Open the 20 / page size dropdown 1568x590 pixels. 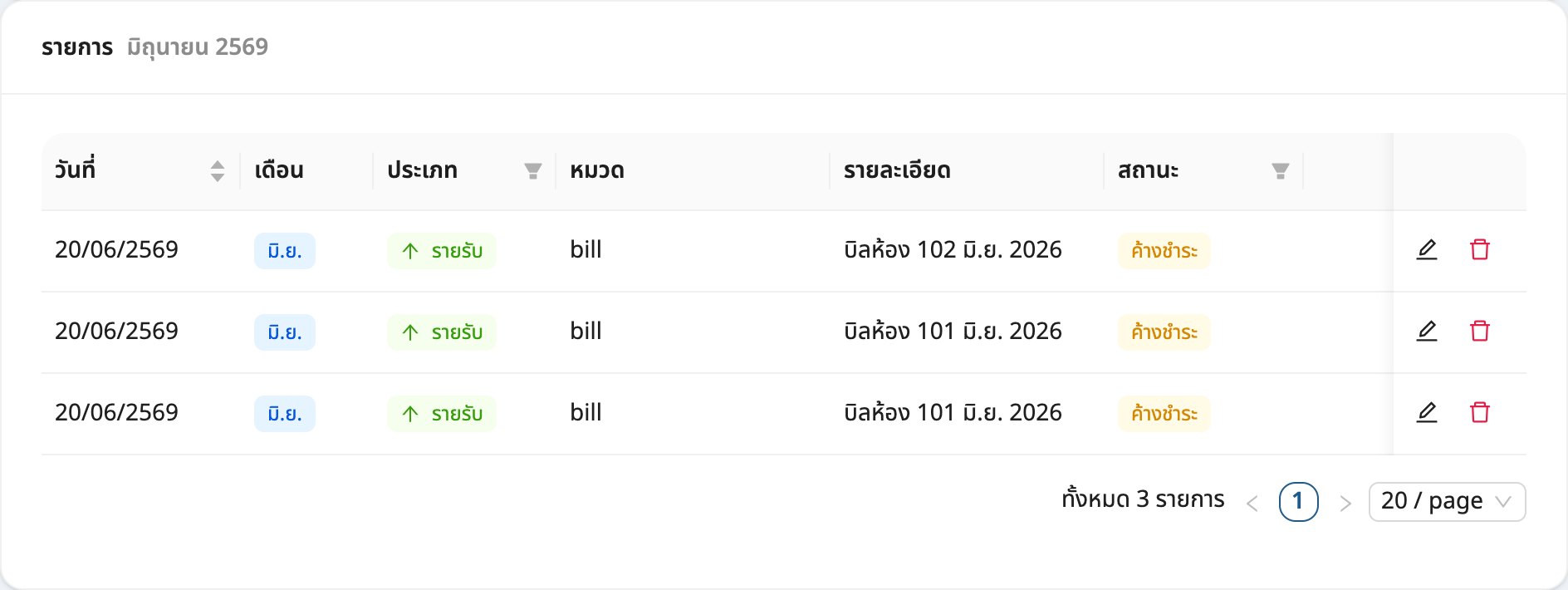pos(1447,502)
